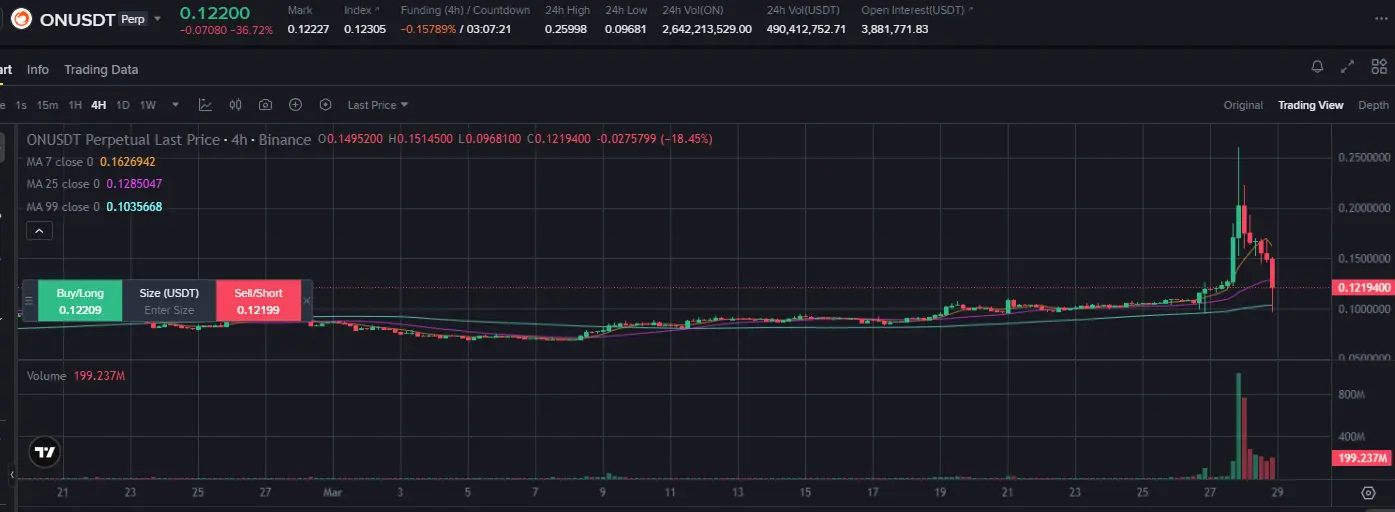Click the Index price label
The image size is (1395, 512).
[357, 10]
